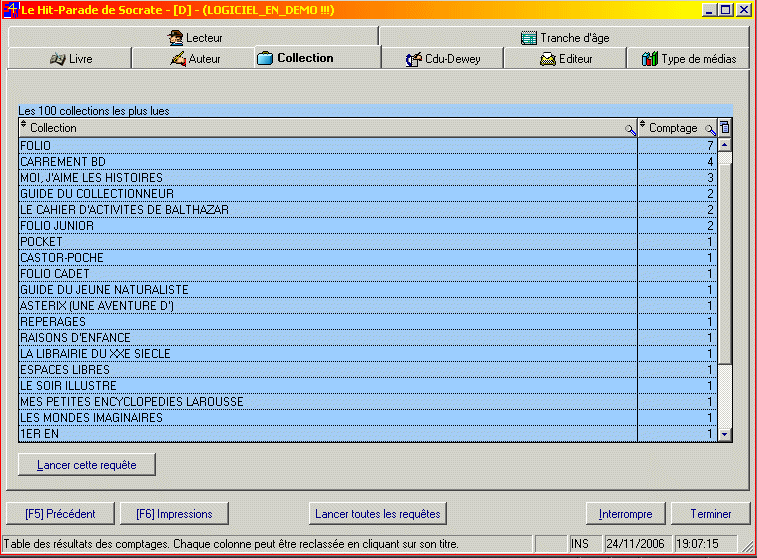Click the [F5] Précédent button

pyautogui.click(x=60, y=514)
